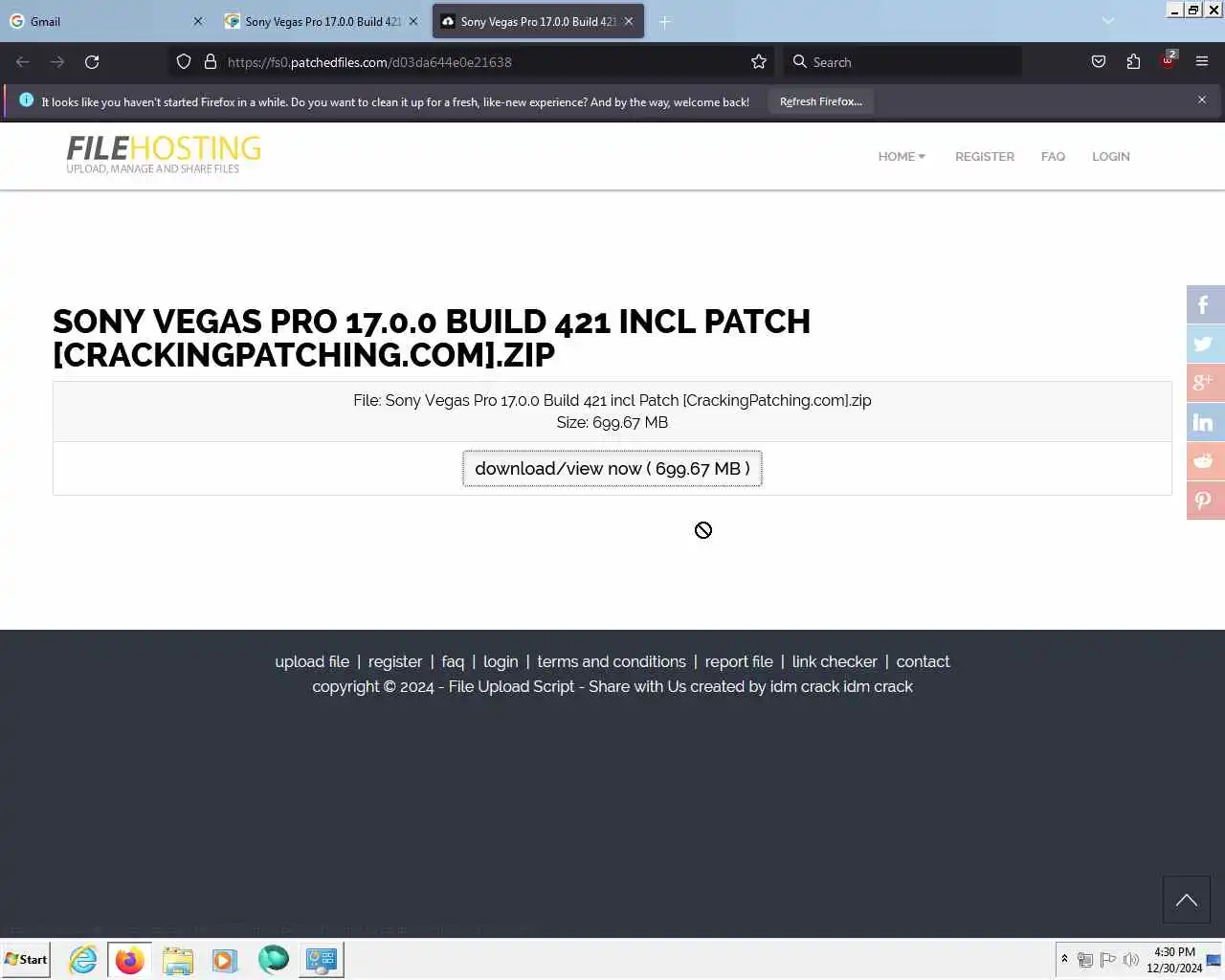1225x980 pixels.
Task: Share page via Pinterest sidebar icon
Action: tap(1206, 501)
